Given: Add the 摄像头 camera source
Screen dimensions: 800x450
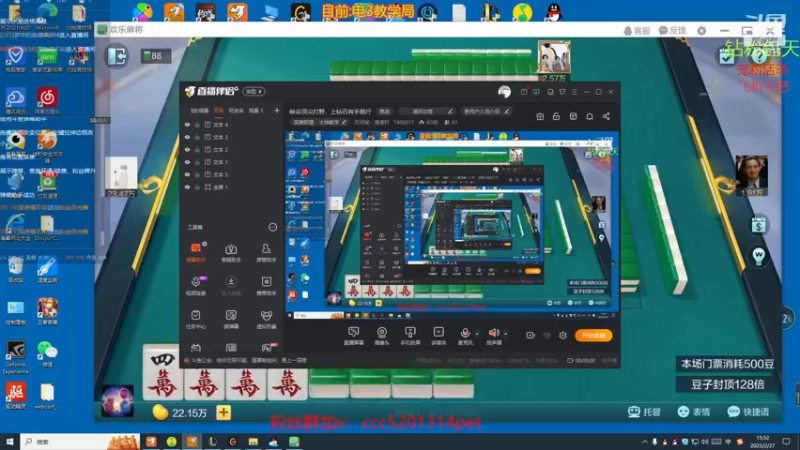Looking at the screenshot, I should [382, 336].
